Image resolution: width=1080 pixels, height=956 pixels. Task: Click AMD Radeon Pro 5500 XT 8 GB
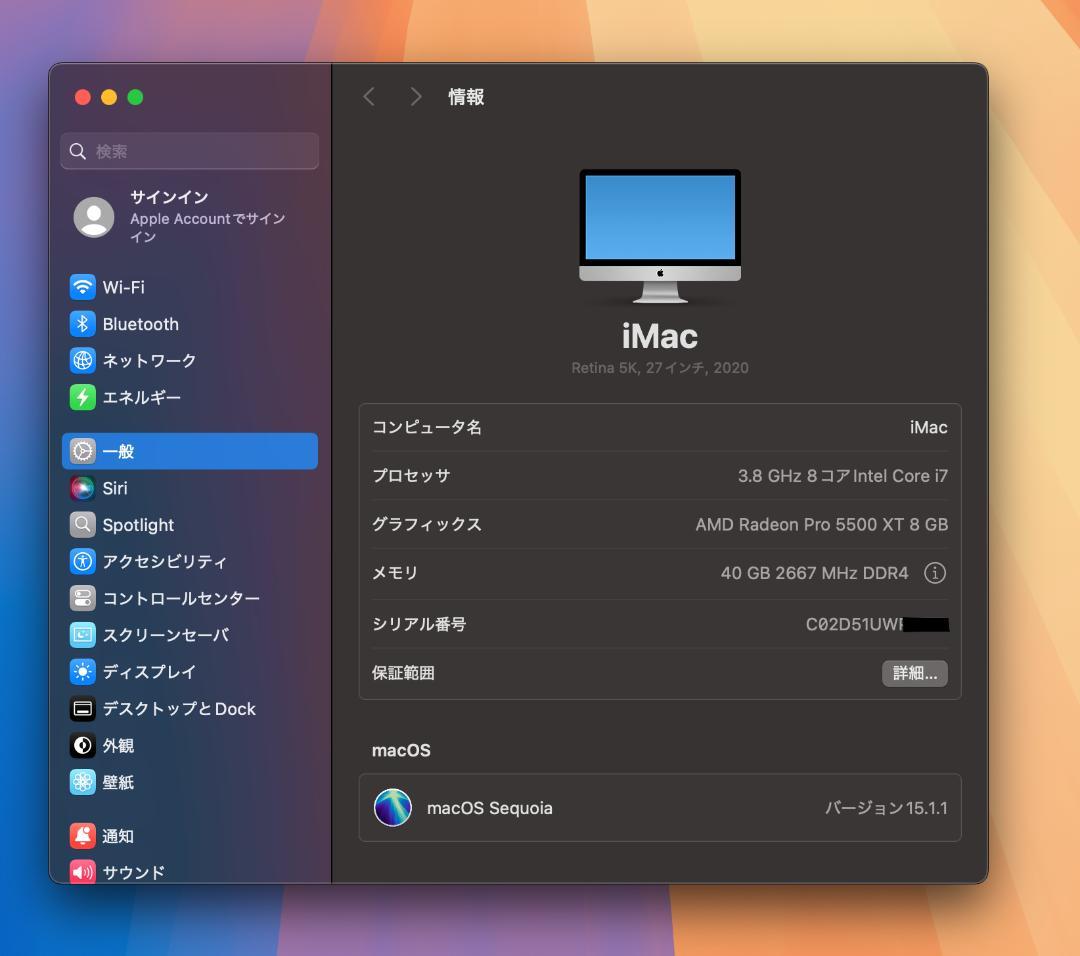[x=822, y=525]
